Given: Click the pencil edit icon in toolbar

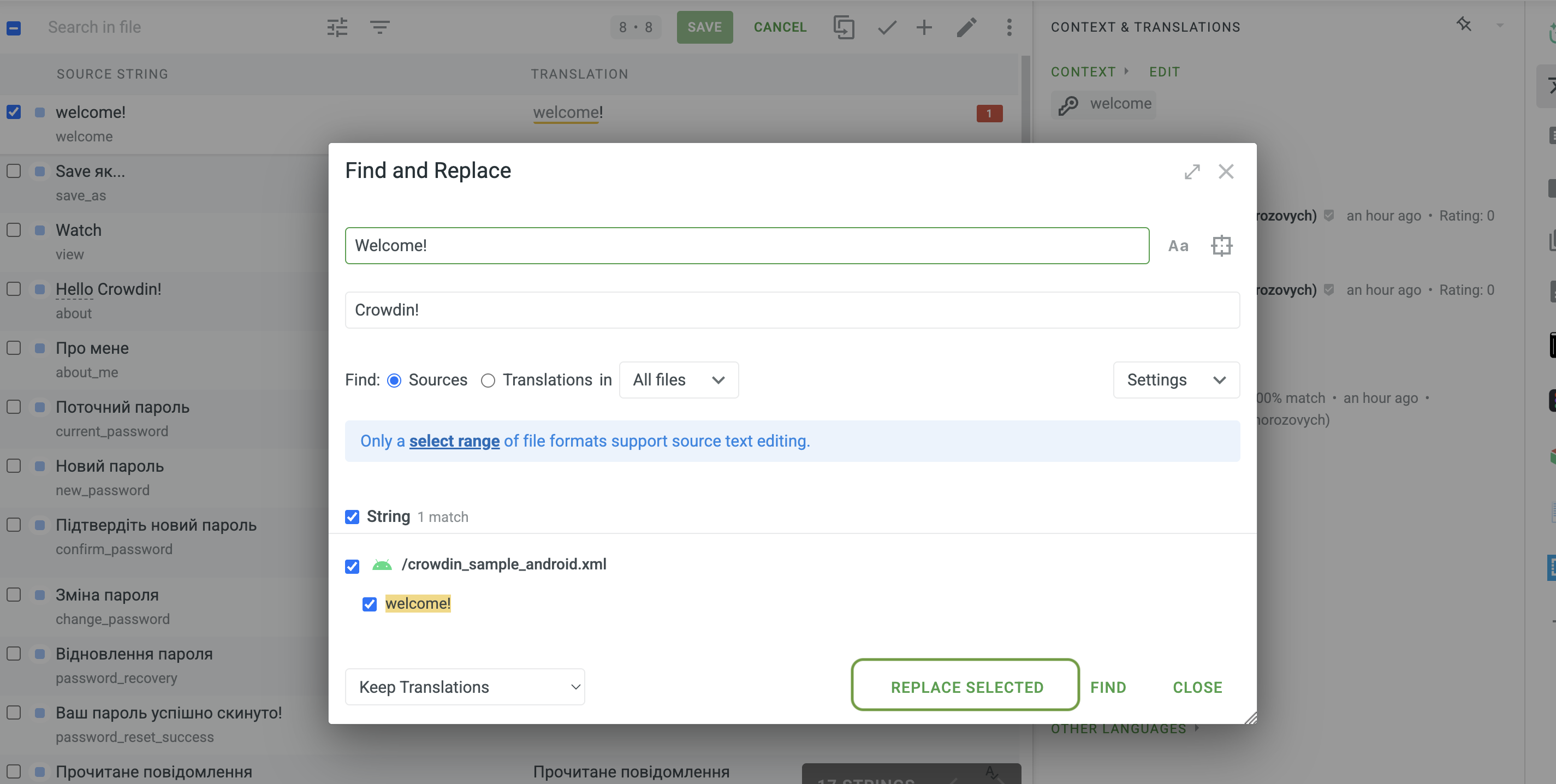Looking at the screenshot, I should click(x=966, y=27).
